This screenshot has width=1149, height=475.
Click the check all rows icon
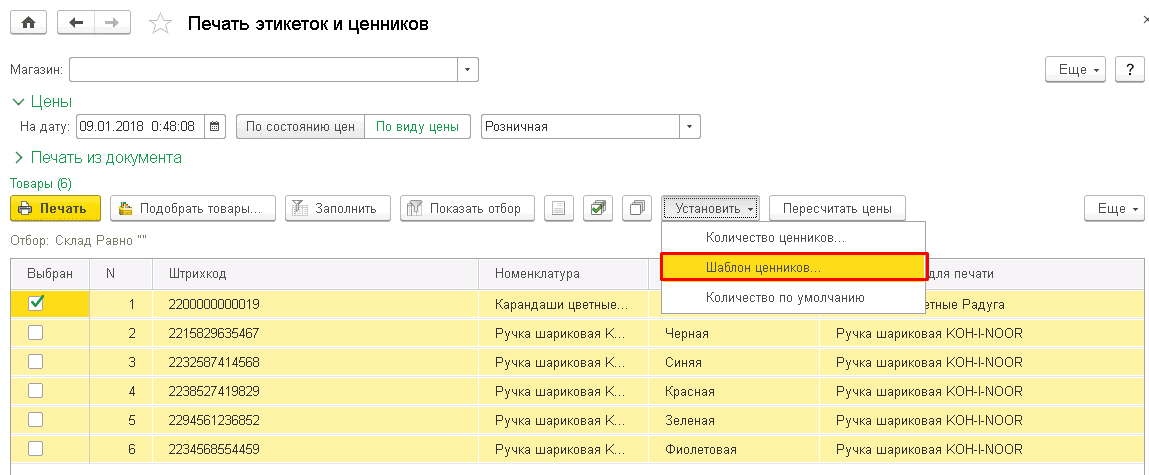(597, 208)
